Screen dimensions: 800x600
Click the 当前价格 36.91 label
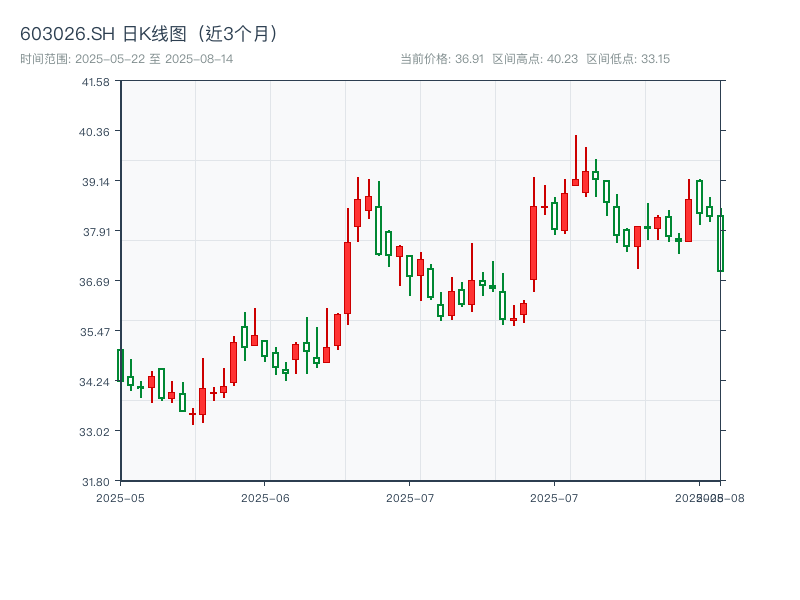441,59
